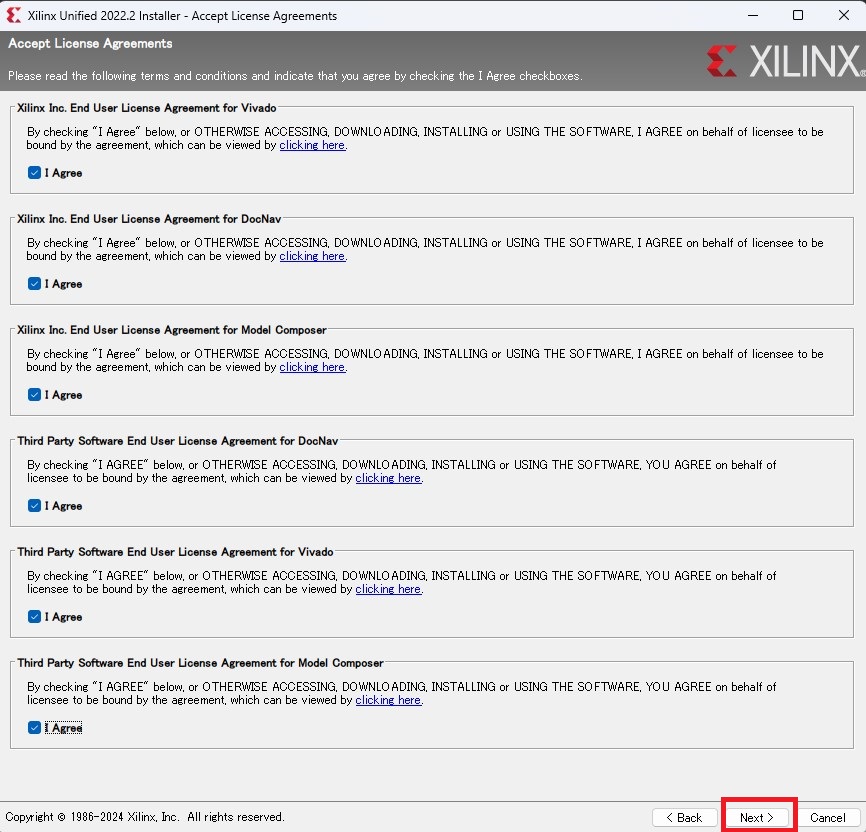Open Model Composer Xilinx EULA clicking here link
This screenshot has width=866, height=832.
click(x=312, y=367)
